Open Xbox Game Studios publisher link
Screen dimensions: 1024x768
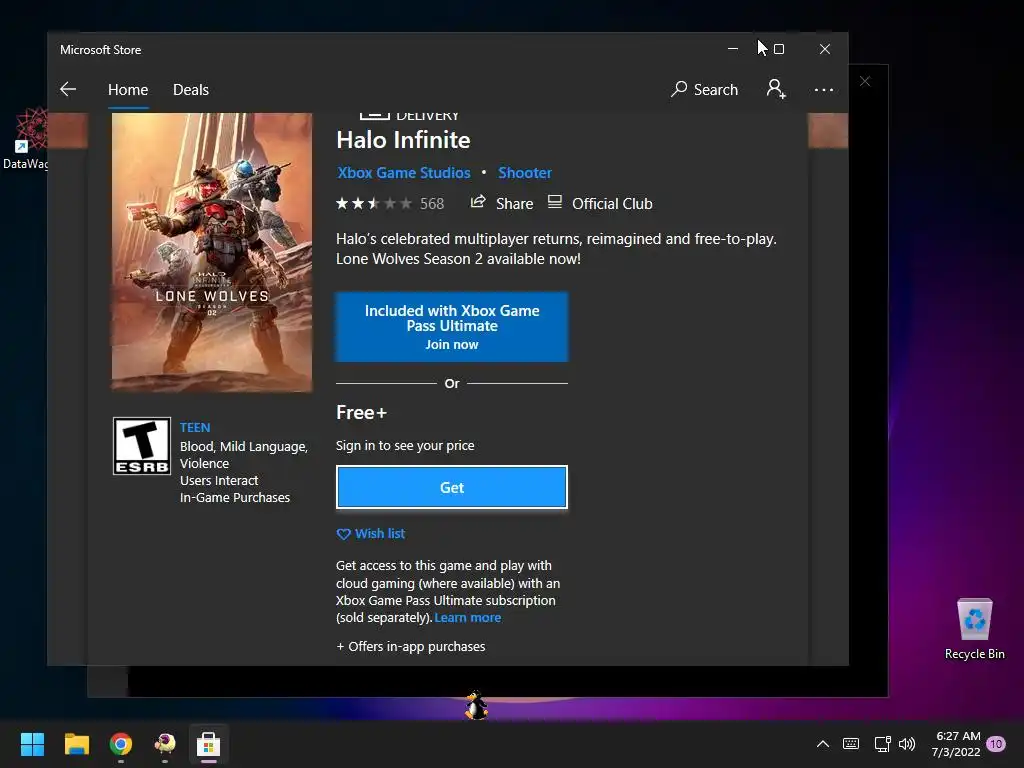[x=404, y=172]
